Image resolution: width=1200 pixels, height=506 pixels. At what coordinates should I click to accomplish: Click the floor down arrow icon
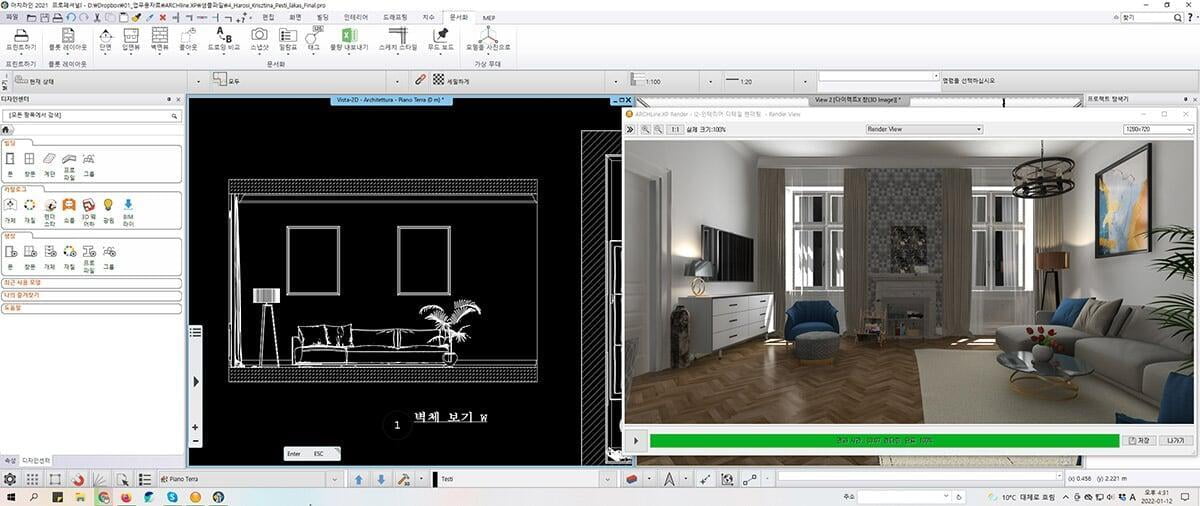(x=380, y=480)
